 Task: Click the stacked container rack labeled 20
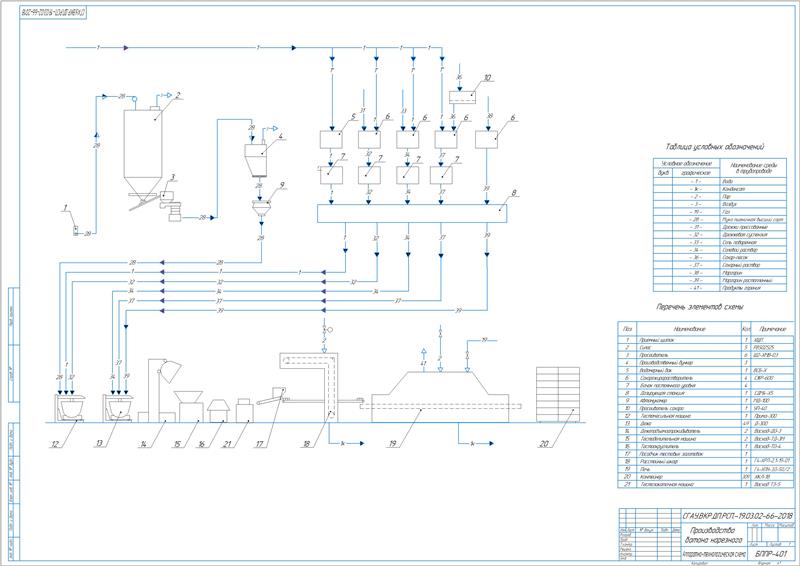tap(558, 395)
